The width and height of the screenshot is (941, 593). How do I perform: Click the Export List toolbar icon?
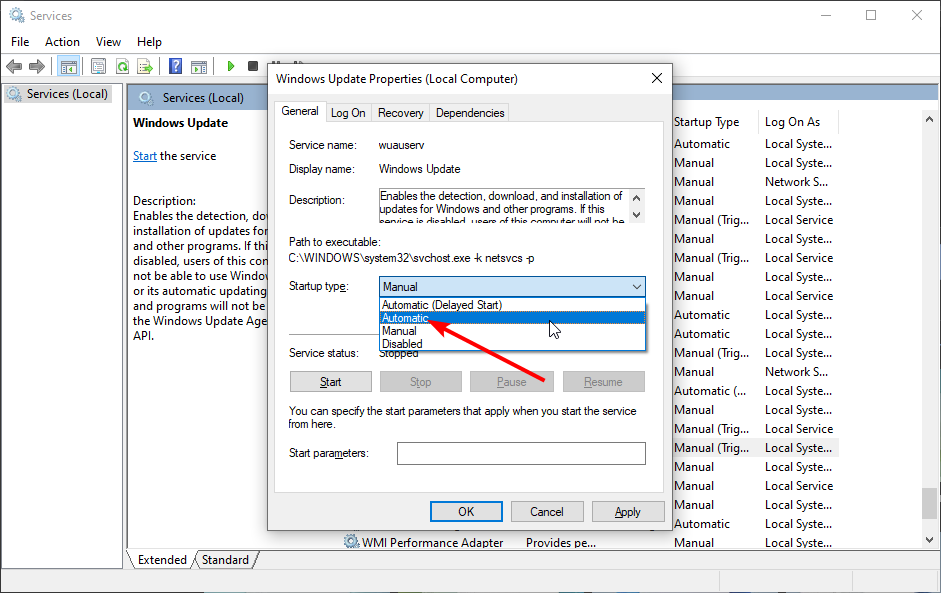(145, 66)
